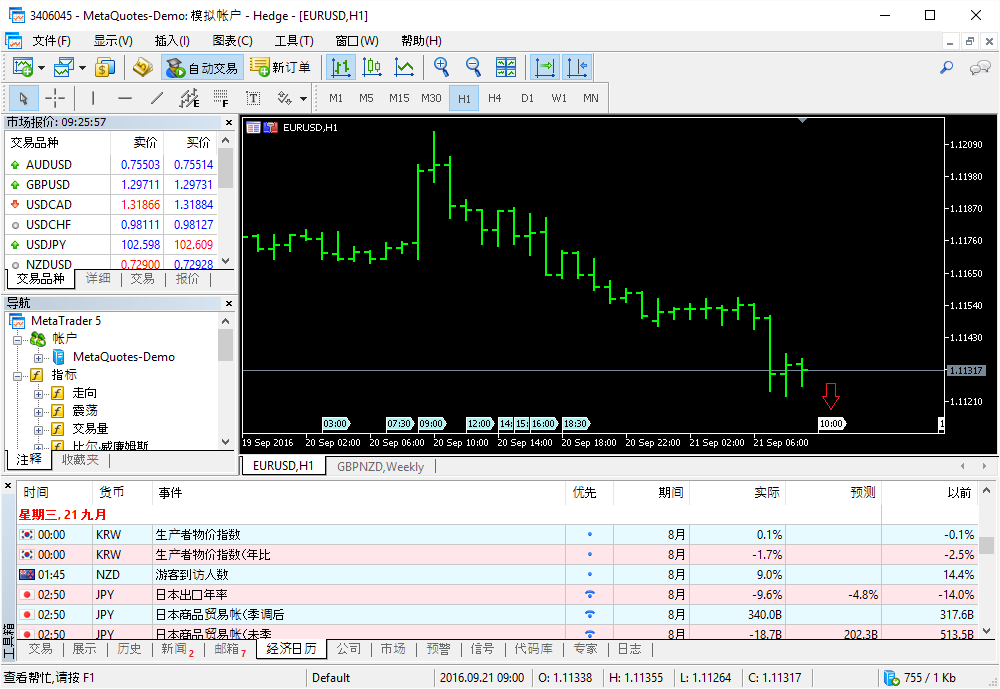
Task: Click 游客到访人数 NZD calendar event
Action: pos(497,575)
